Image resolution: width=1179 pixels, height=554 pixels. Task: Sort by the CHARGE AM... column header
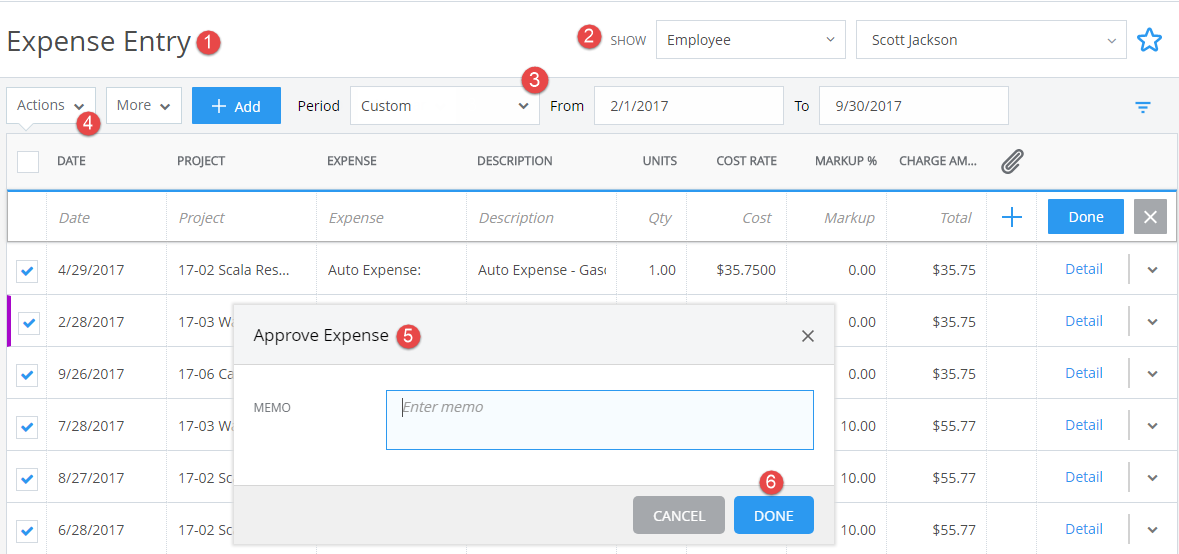click(938, 161)
